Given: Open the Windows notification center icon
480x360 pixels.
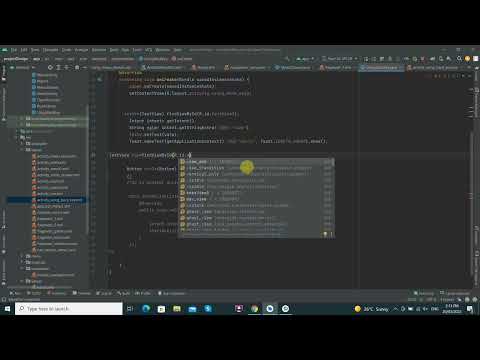Looking at the screenshot, I should [470, 309].
